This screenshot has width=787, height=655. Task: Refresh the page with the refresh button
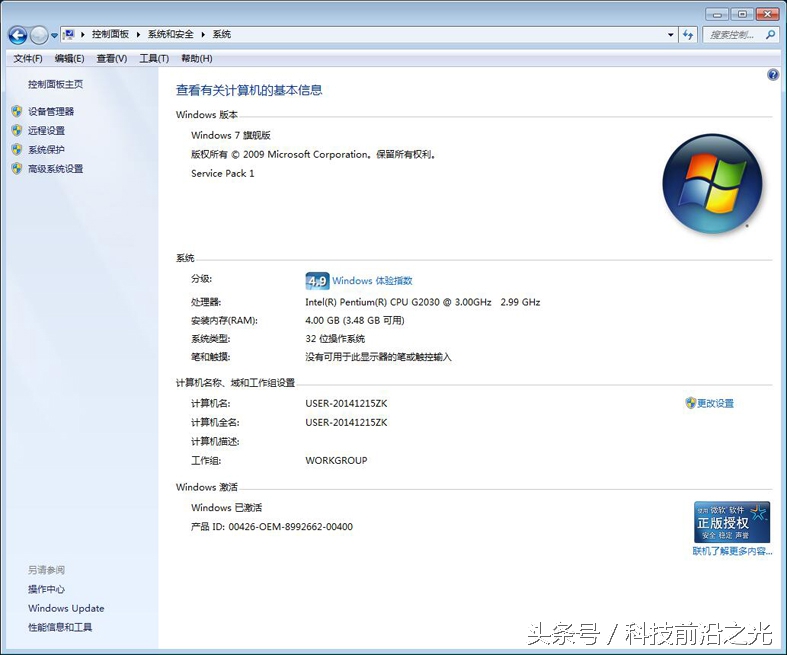tap(688, 35)
